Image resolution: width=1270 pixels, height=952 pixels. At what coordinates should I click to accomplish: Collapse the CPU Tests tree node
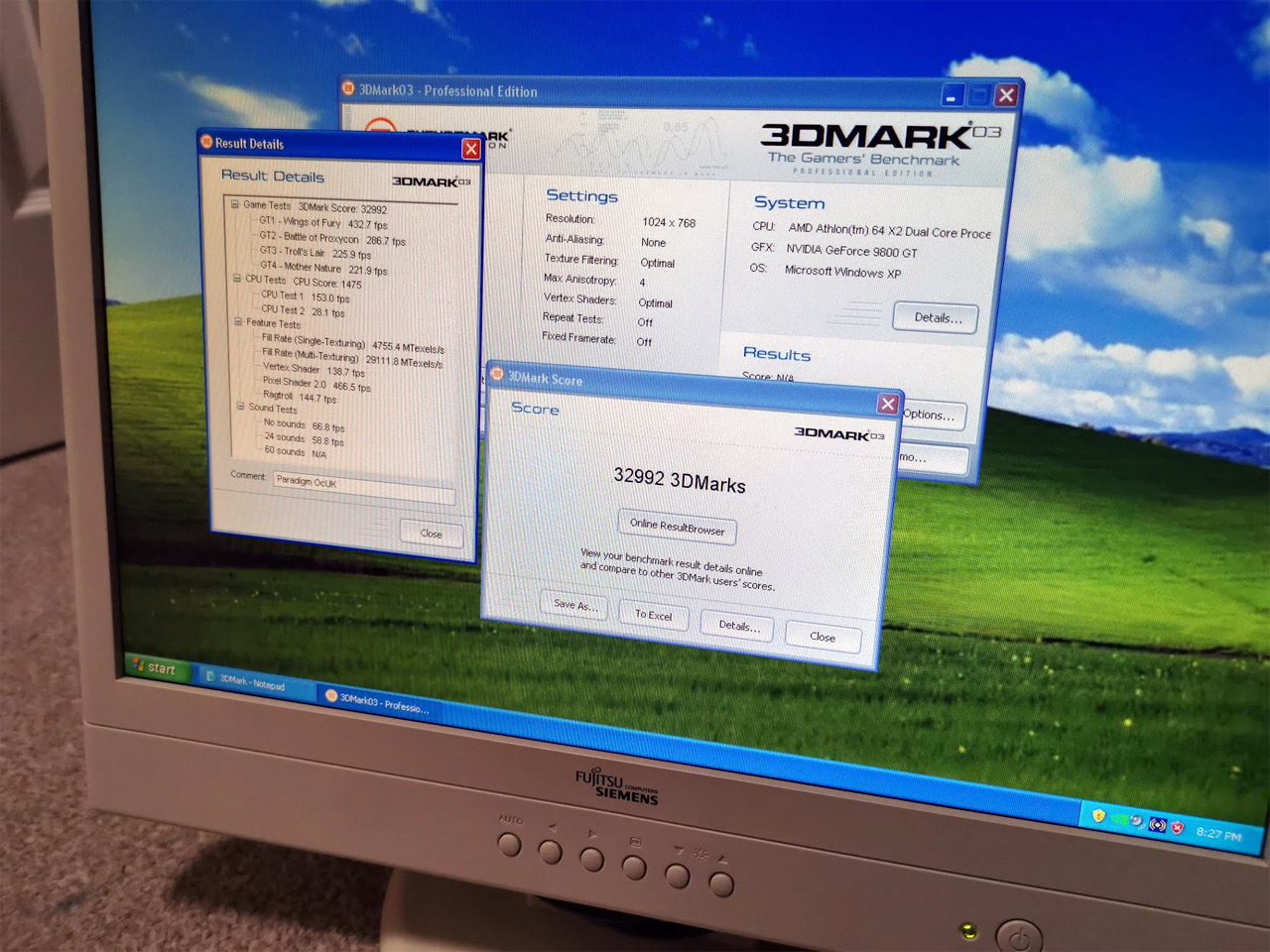click(237, 279)
